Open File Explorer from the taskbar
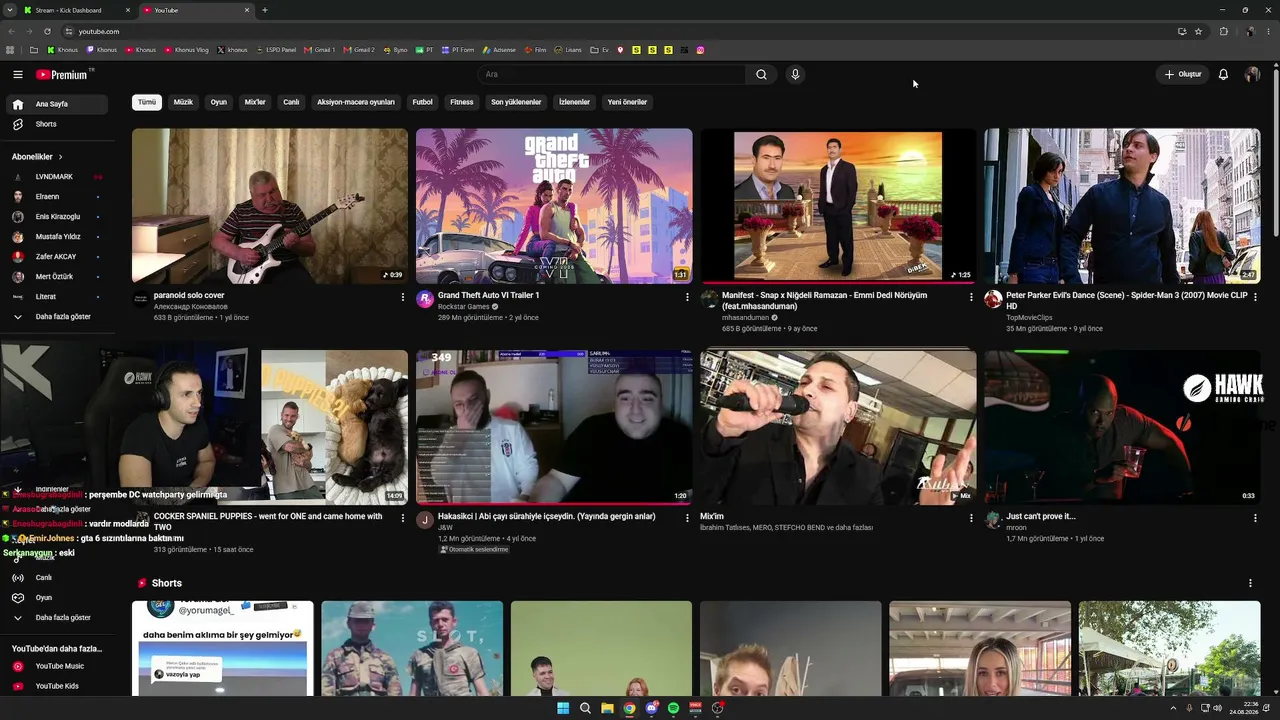The height and width of the screenshot is (720, 1280). tap(607, 708)
